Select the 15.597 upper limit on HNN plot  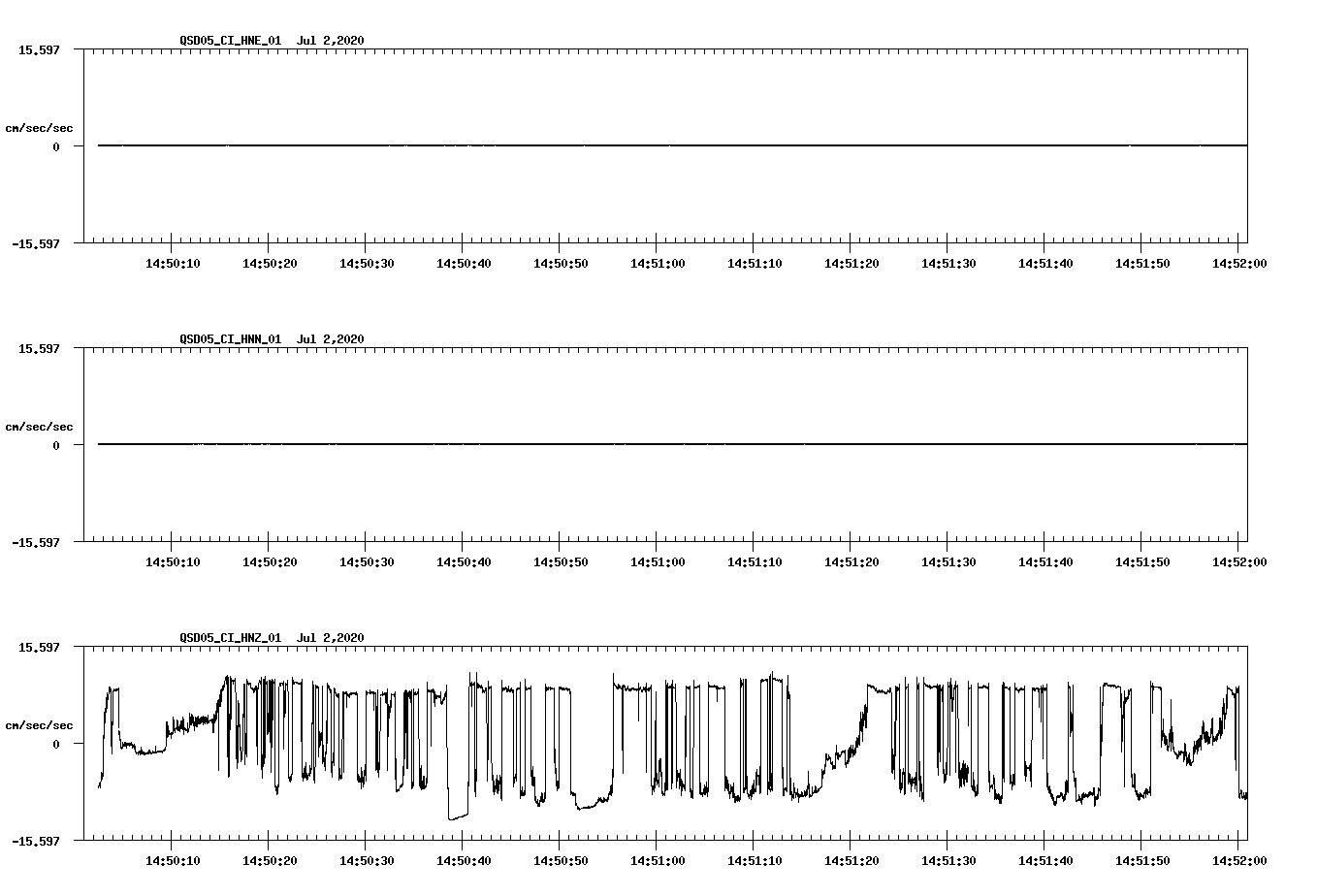pos(39,348)
